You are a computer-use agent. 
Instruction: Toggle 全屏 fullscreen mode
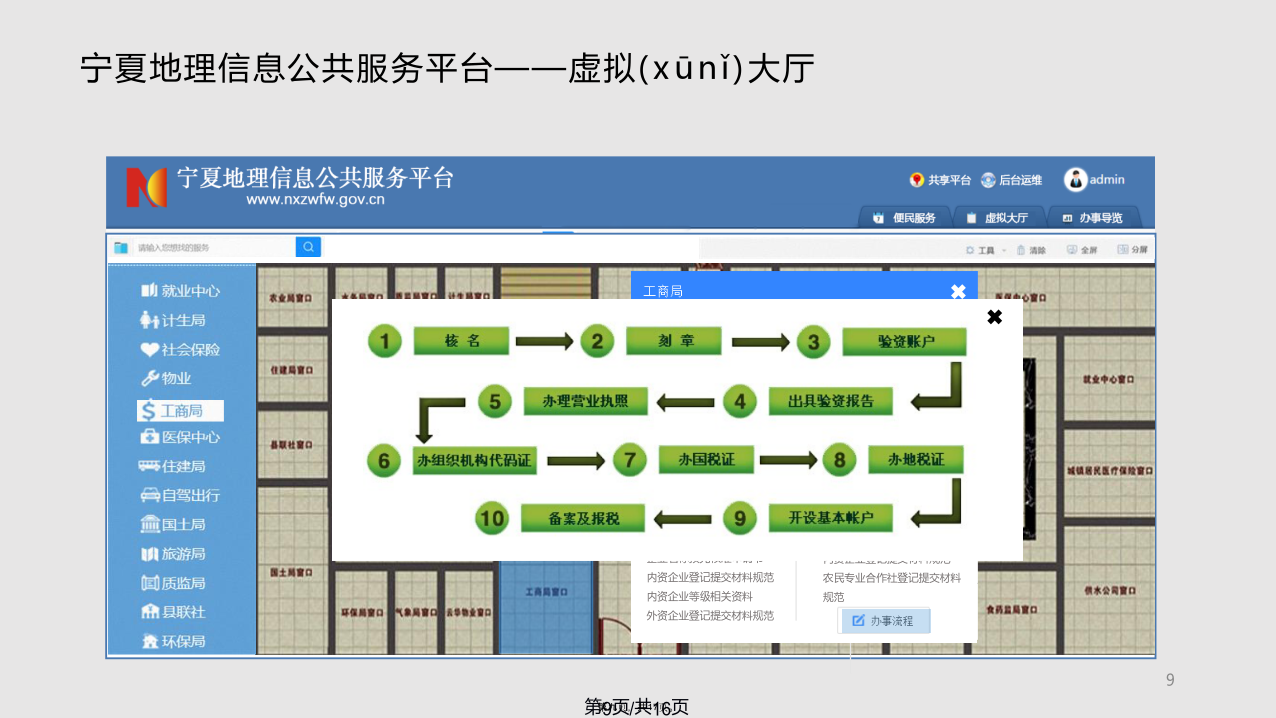tap(1082, 250)
